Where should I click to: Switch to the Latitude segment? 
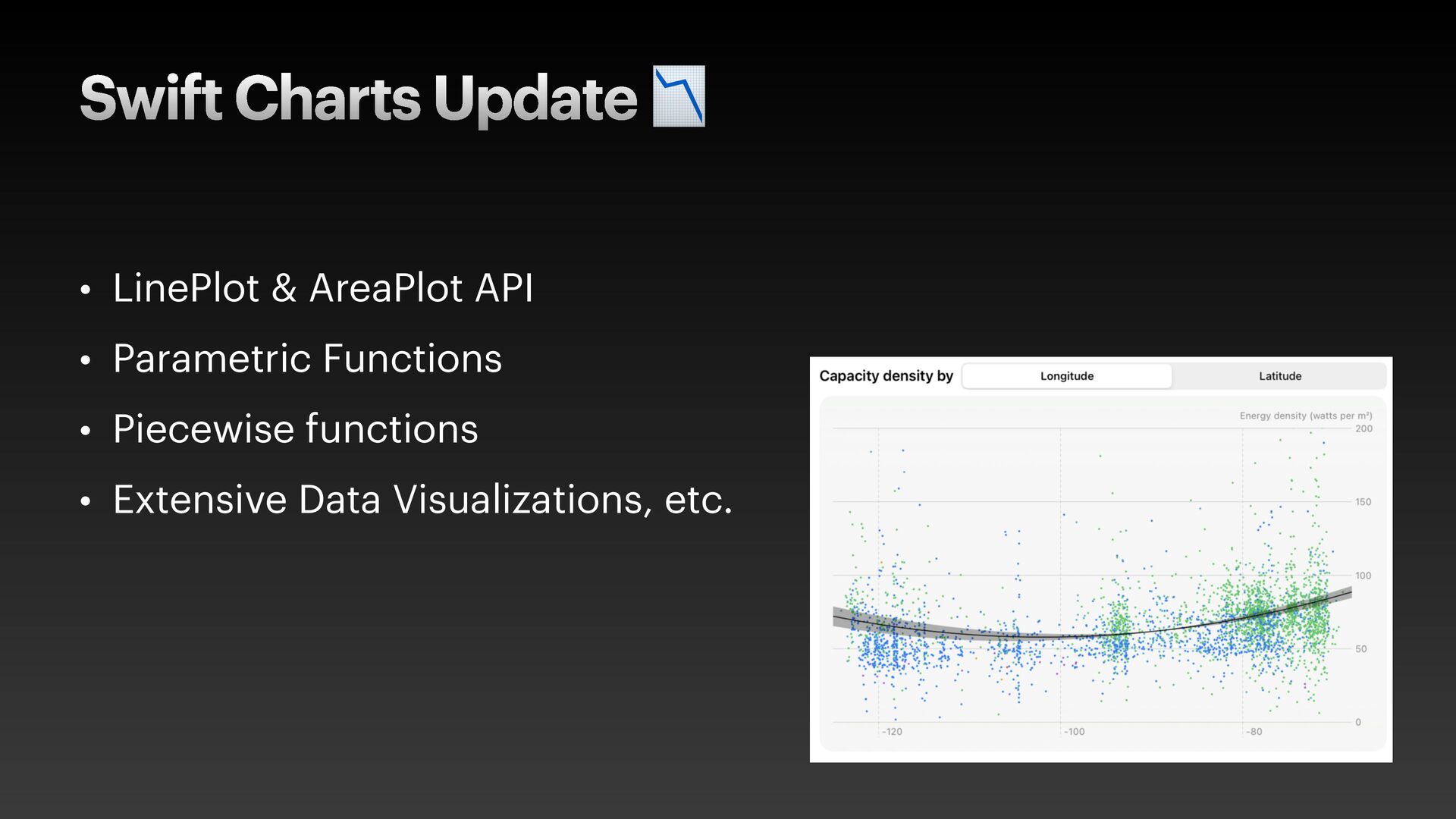coord(1280,376)
